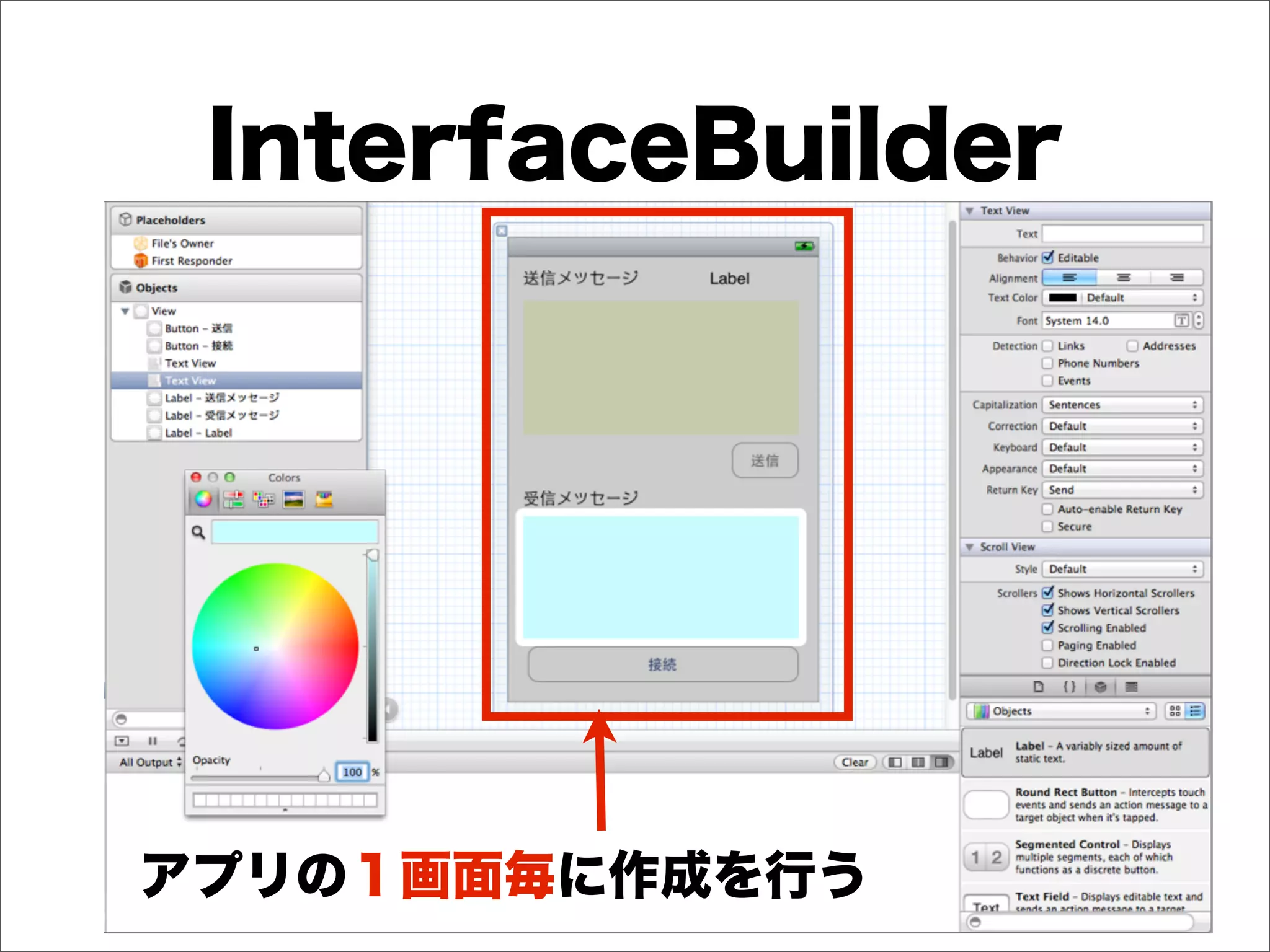Switch library to list view icon

1195,711
